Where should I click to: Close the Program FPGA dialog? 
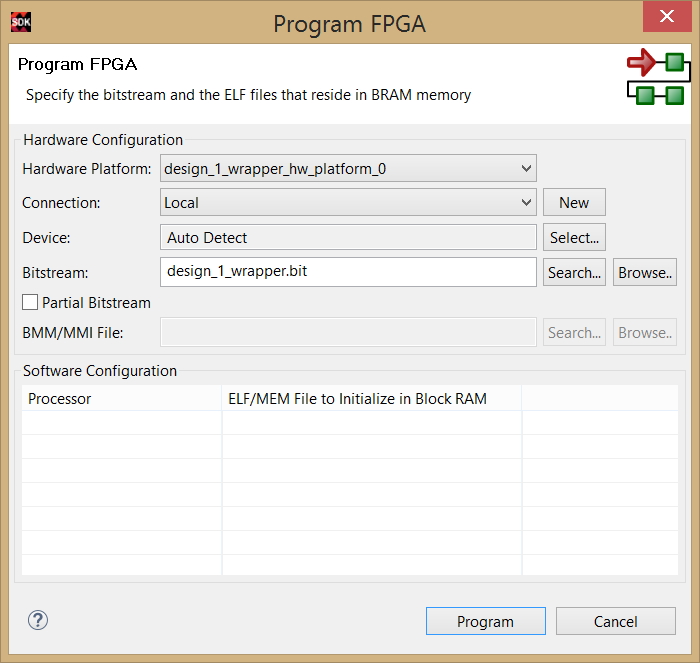tap(665, 22)
